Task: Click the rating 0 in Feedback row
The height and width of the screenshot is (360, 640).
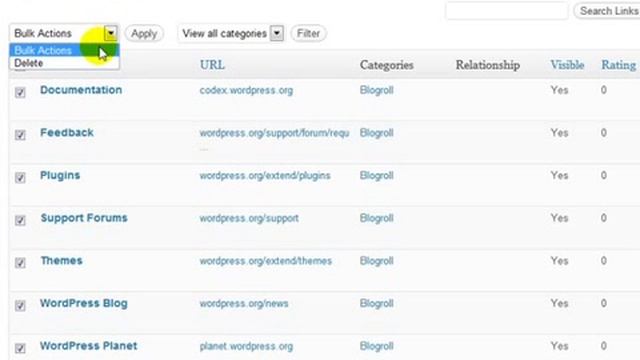Action: 604,133
